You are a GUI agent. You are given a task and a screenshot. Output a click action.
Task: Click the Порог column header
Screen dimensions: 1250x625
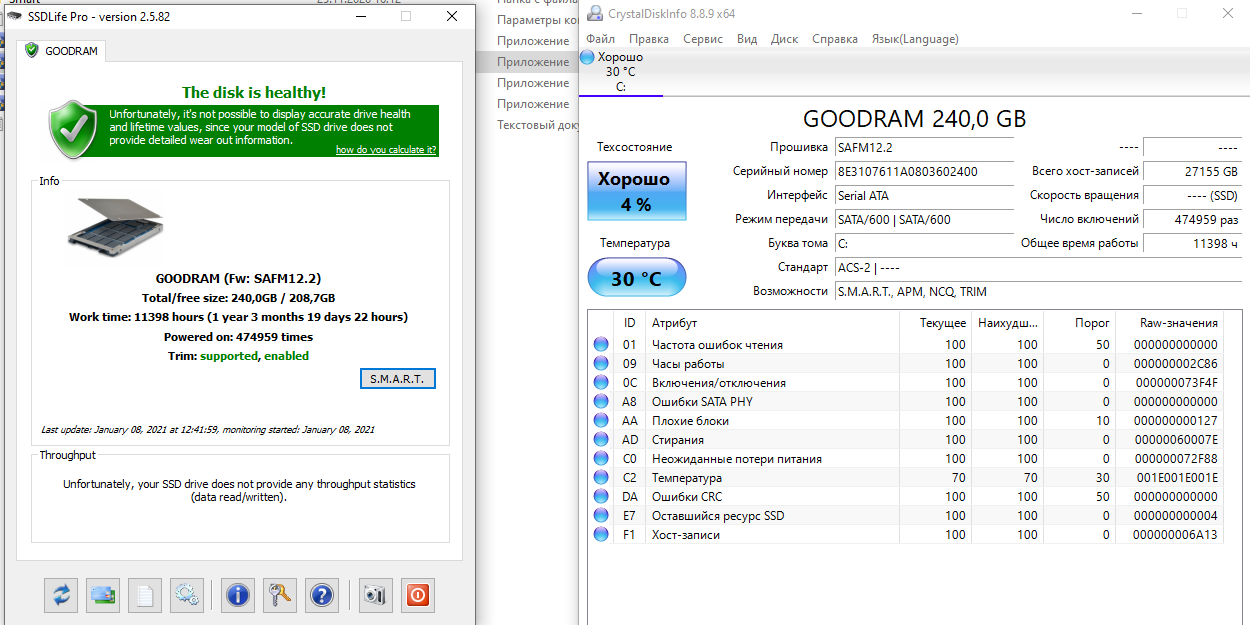pos(1080,323)
